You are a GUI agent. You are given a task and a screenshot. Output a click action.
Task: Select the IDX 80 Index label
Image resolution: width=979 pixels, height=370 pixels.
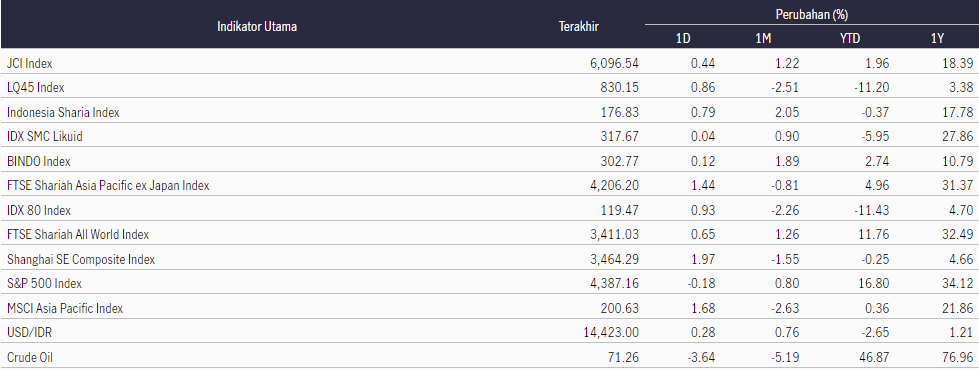tap(39, 210)
